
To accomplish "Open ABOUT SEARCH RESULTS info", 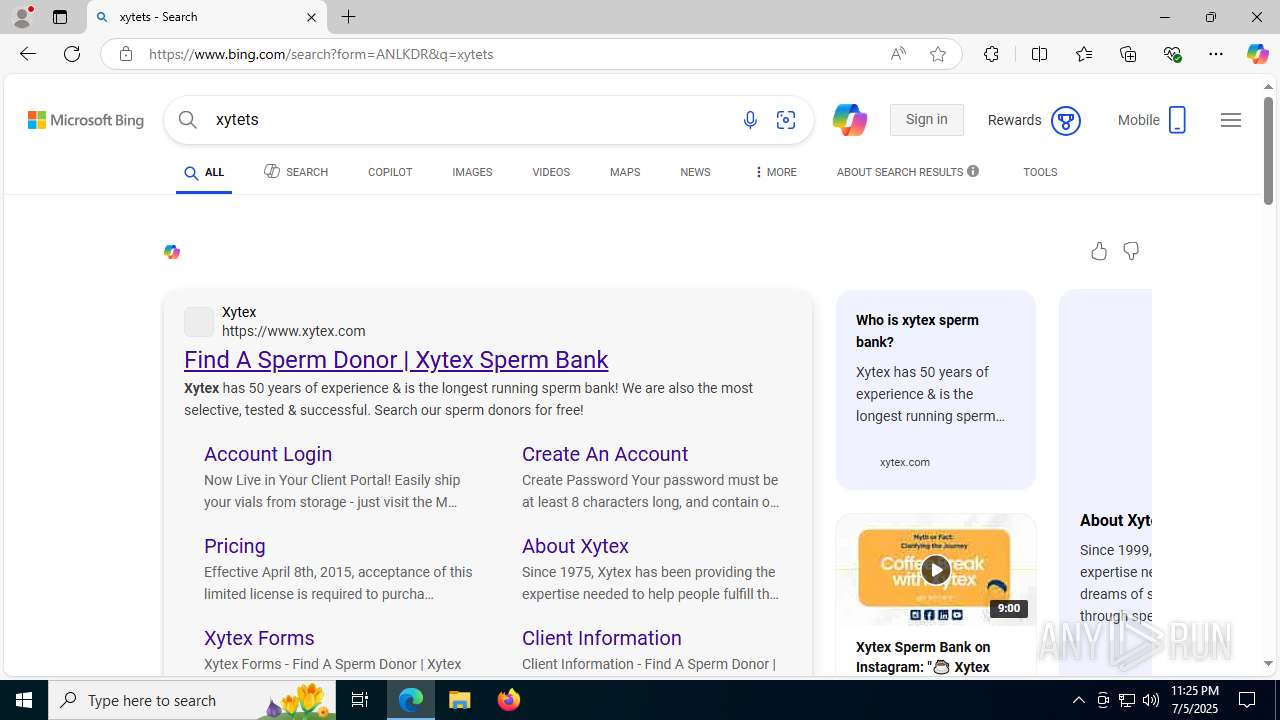I will click(907, 172).
